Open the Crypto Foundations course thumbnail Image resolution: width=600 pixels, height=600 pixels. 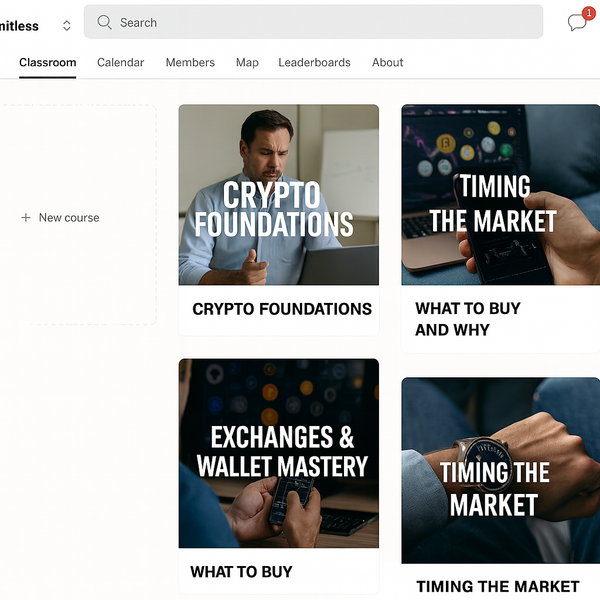[x=279, y=194]
